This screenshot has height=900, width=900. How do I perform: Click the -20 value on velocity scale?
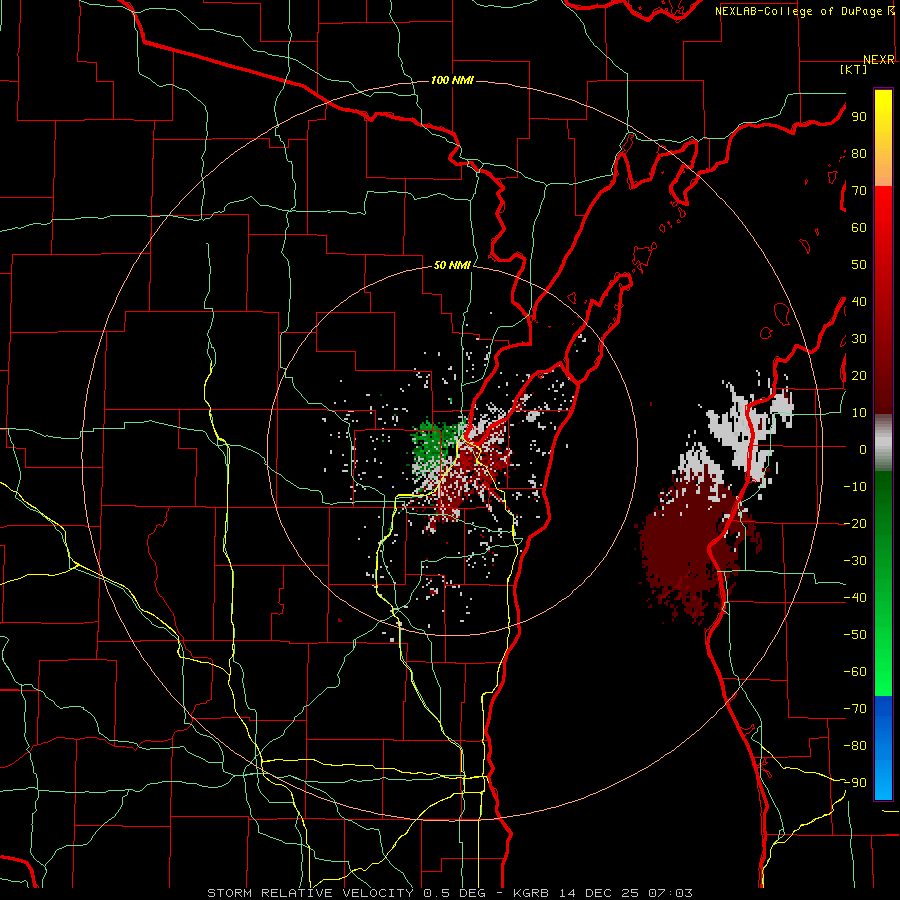[x=855, y=523]
